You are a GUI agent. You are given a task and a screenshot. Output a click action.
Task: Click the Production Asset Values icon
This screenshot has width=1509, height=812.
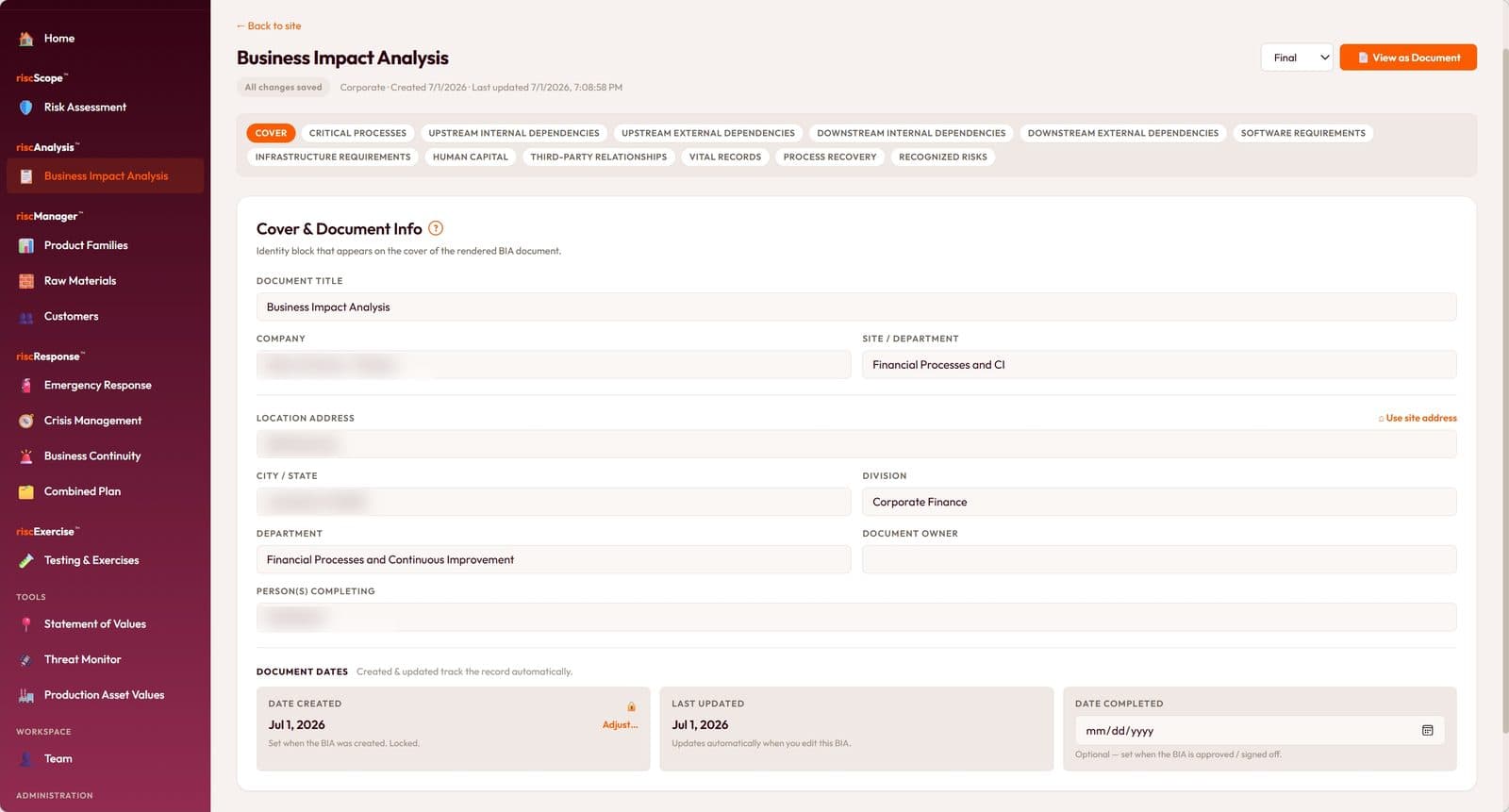click(x=26, y=695)
